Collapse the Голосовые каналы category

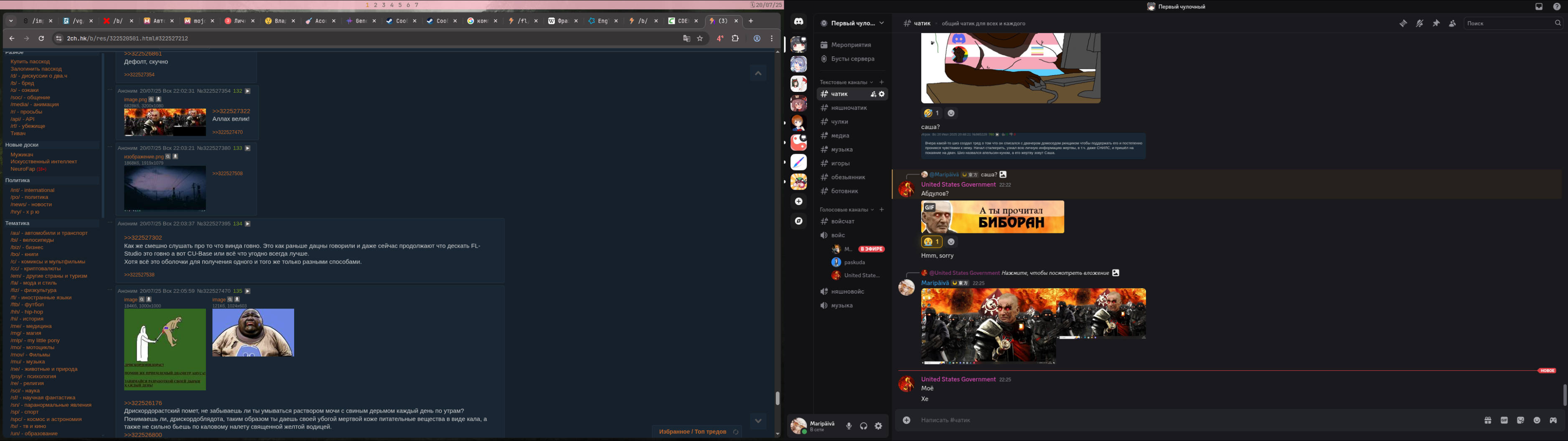846,210
